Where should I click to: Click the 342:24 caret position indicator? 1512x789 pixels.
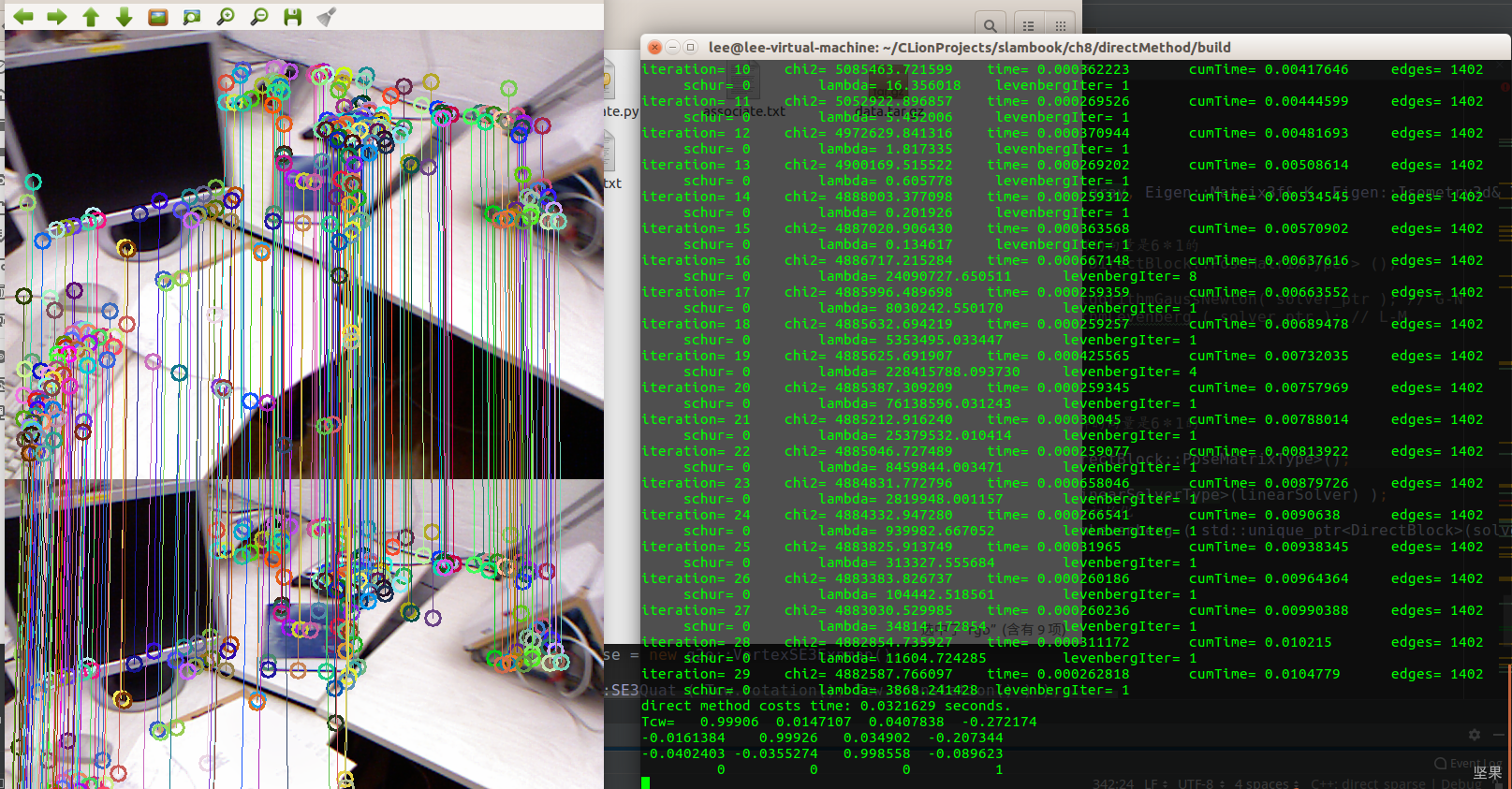click(x=1112, y=783)
